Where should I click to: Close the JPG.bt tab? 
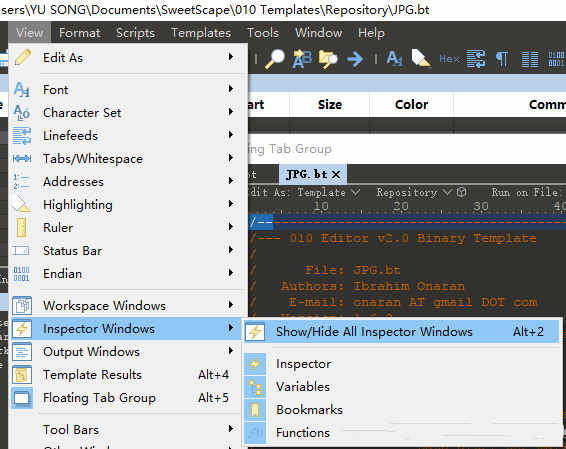(336, 175)
